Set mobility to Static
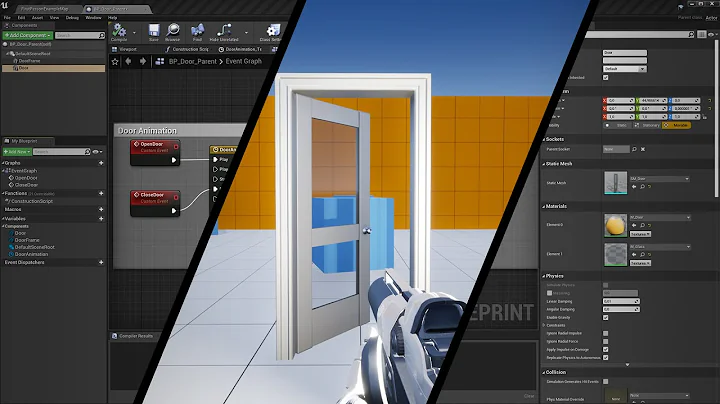 pos(617,125)
